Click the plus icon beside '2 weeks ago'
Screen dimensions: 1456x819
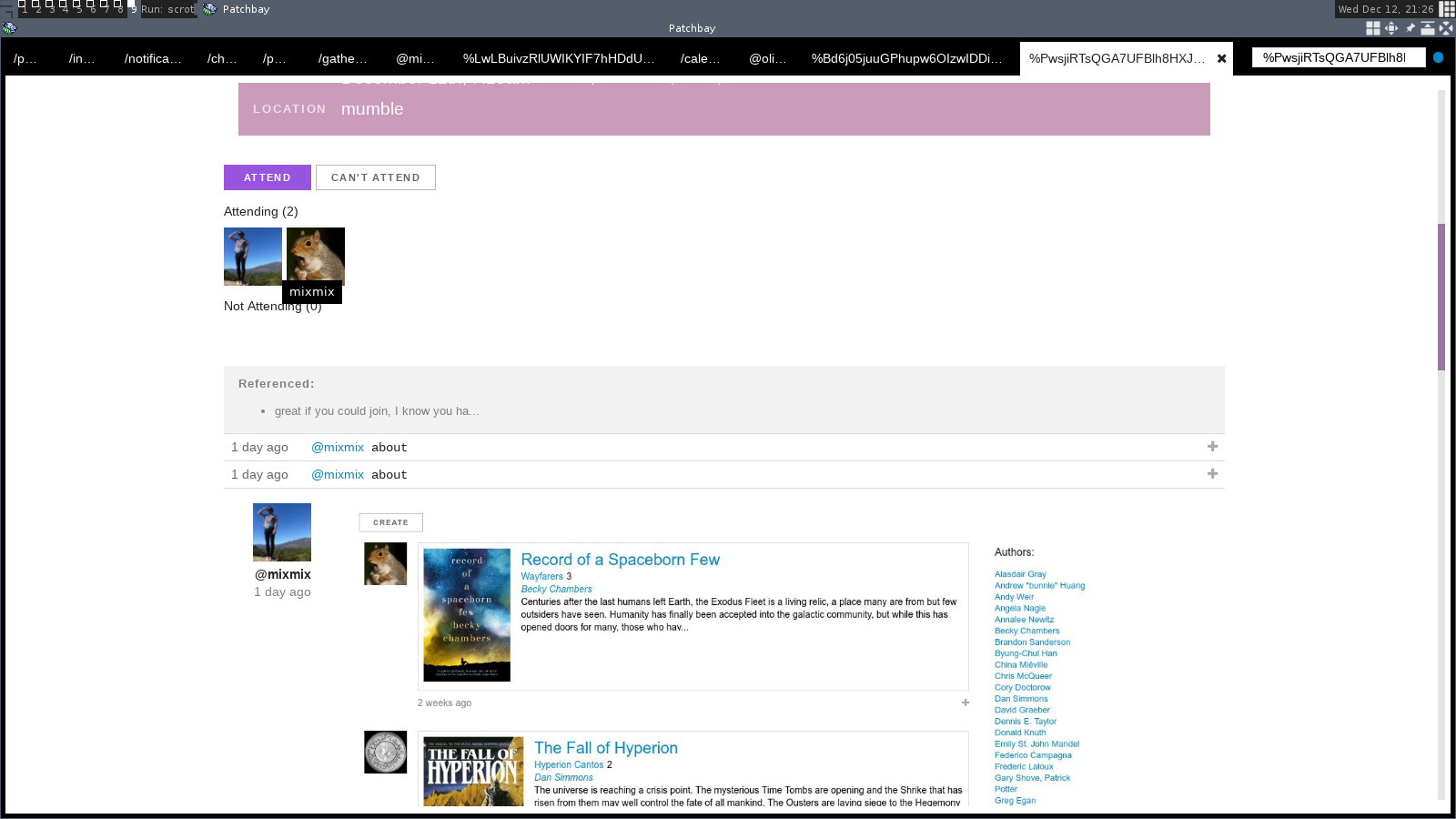pos(966,703)
